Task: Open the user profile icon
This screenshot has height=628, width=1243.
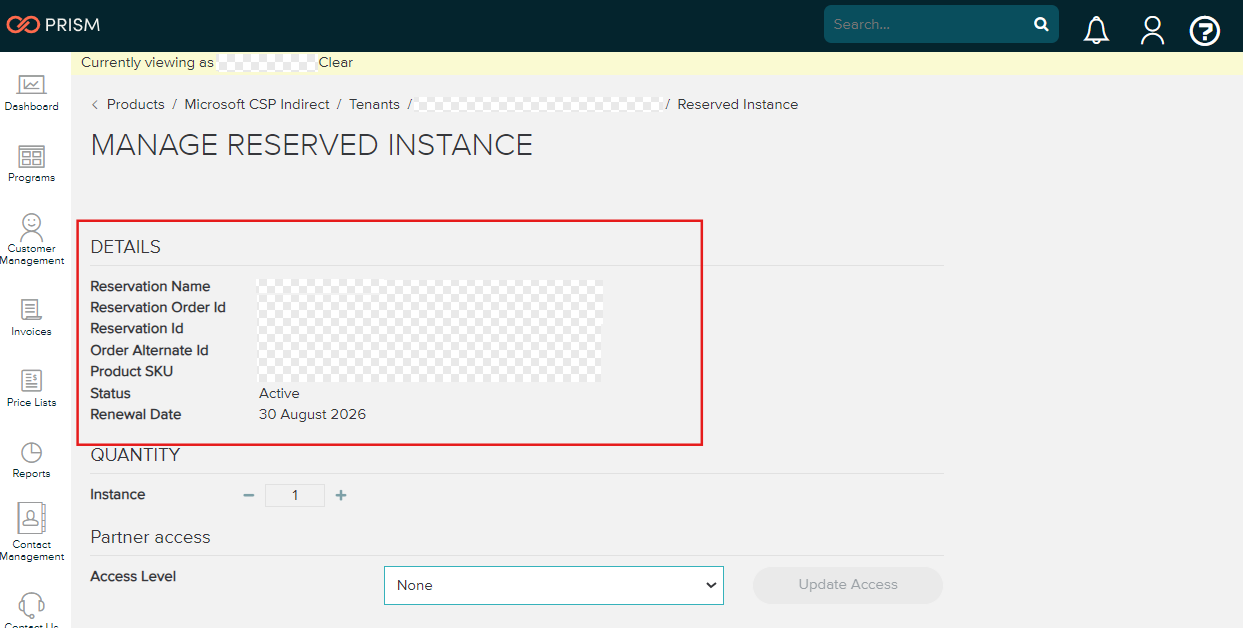Action: (1152, 30)
